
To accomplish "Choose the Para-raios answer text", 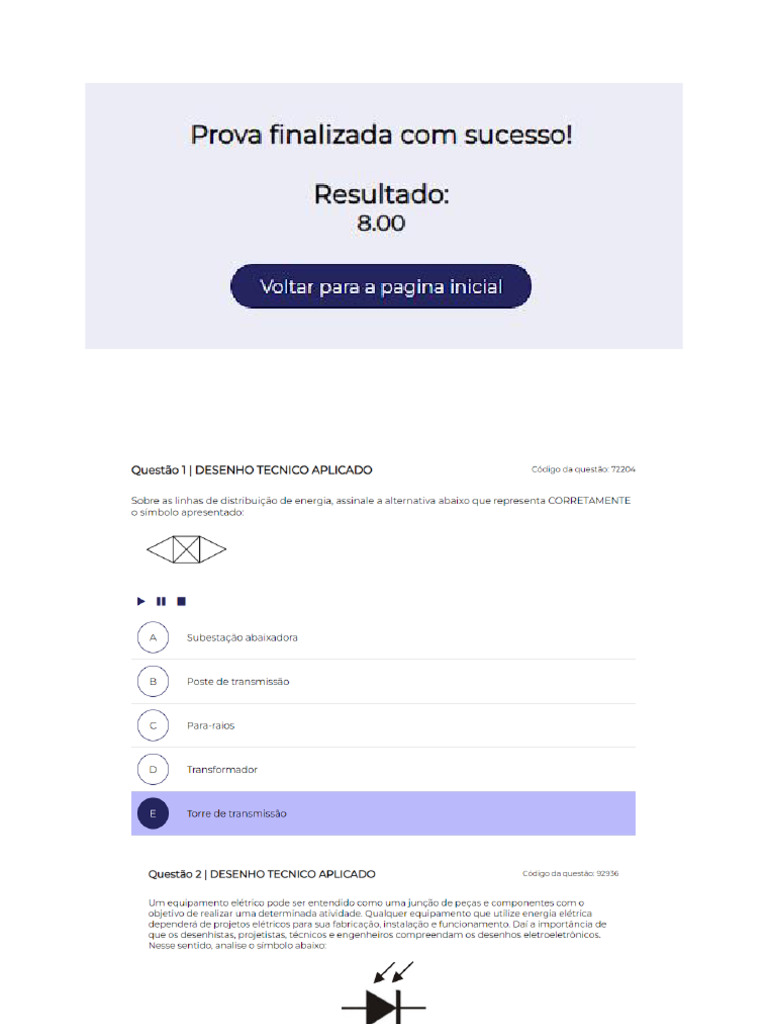I will [211, 725].
